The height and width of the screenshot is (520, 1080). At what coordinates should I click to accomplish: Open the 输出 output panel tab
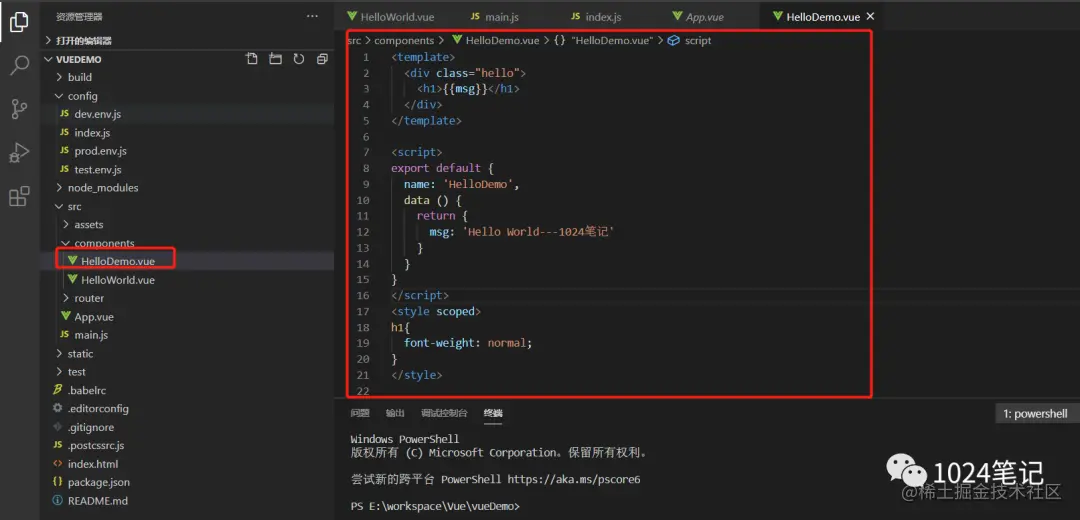(x=395, y=413)
